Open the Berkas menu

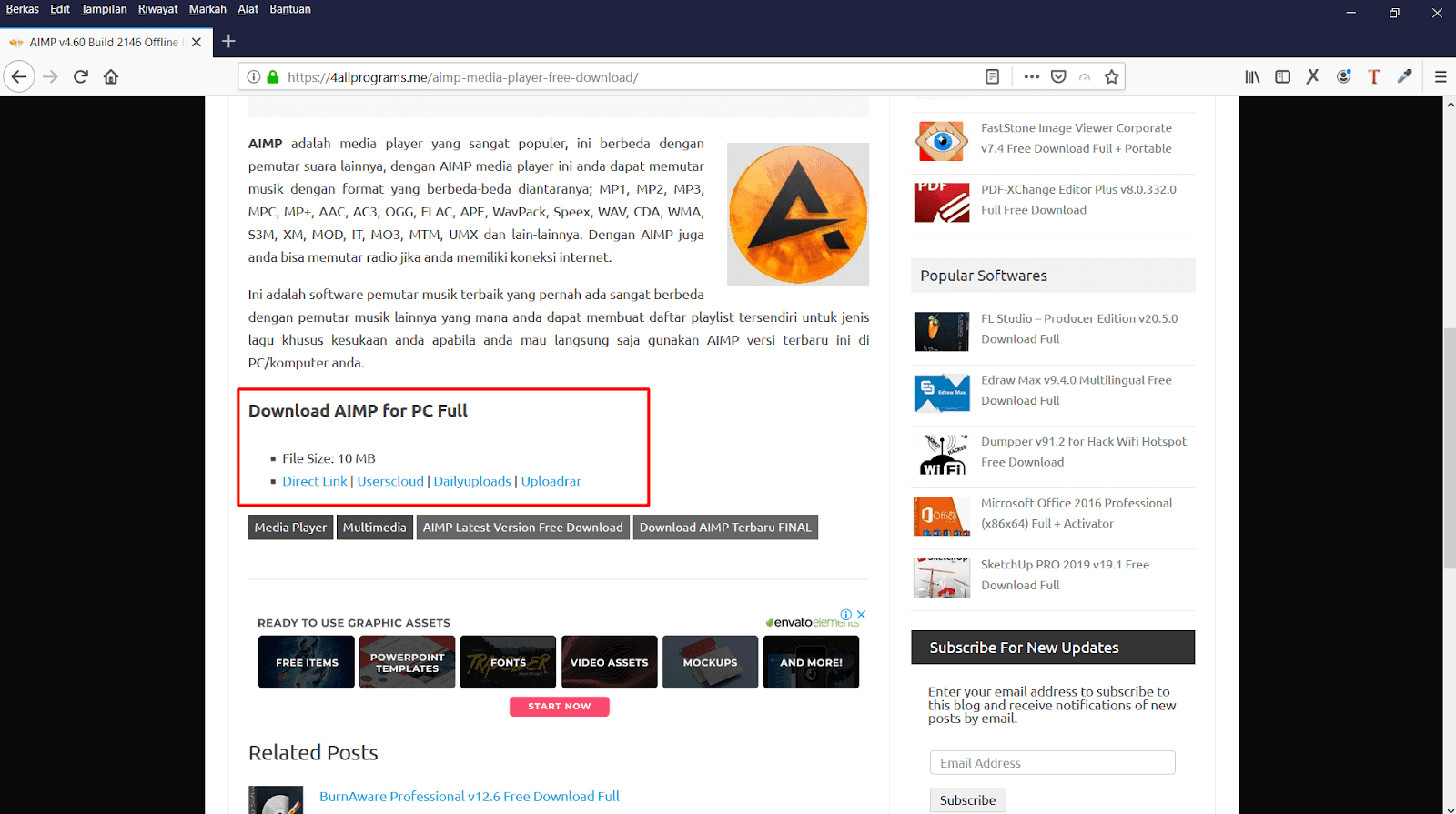[22, 9]
